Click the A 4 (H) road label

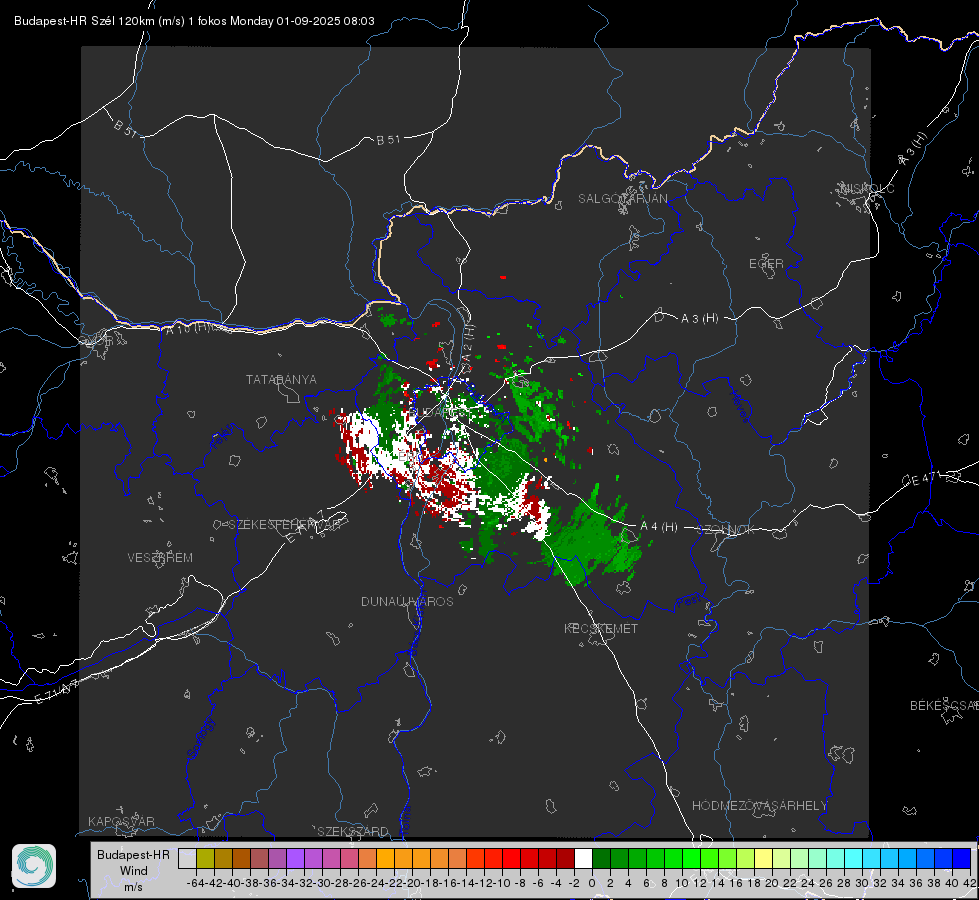[x=659, y=527]
